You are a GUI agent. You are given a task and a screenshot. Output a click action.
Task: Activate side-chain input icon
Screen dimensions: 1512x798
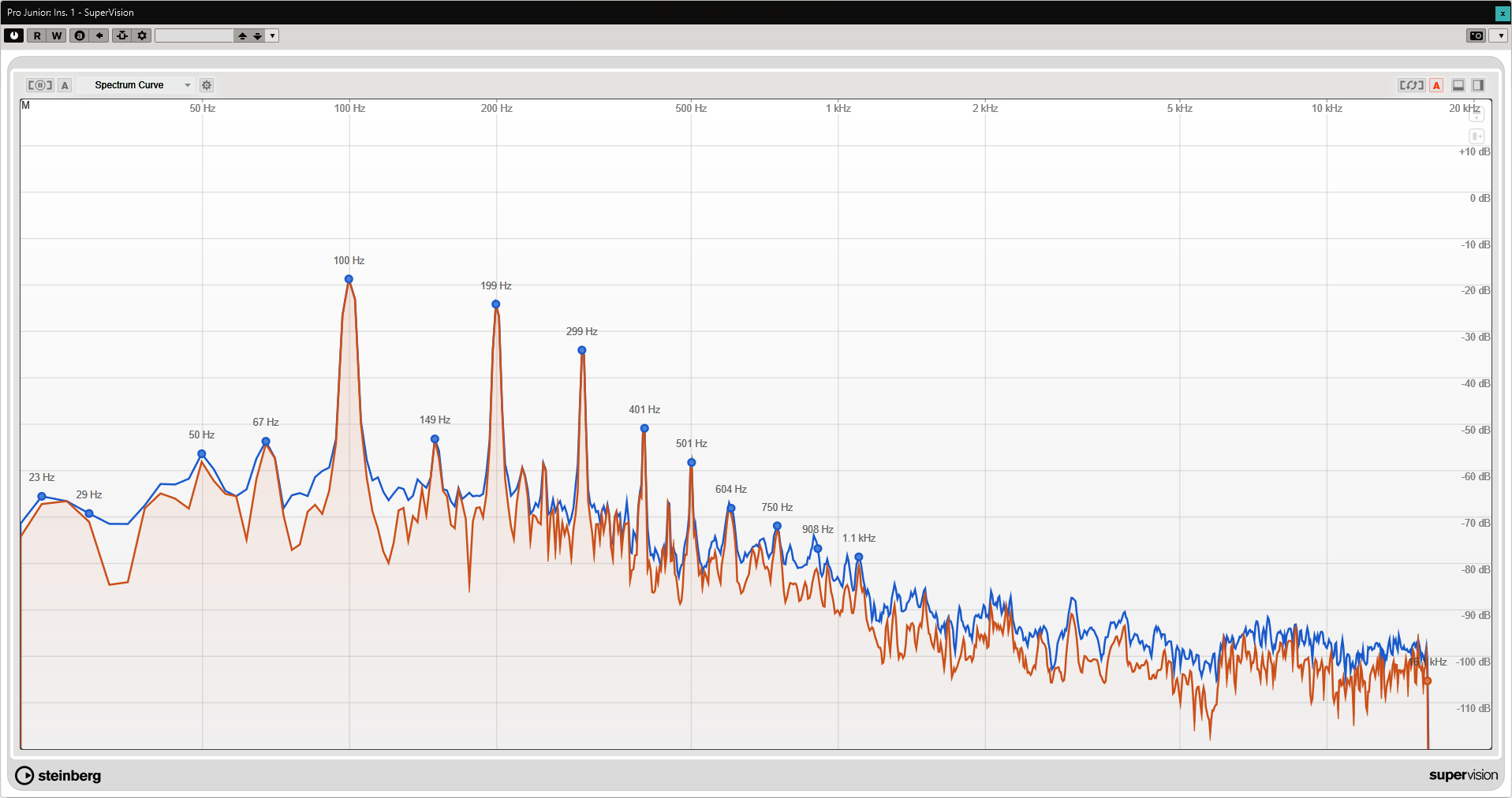click(x=122, y=35)
